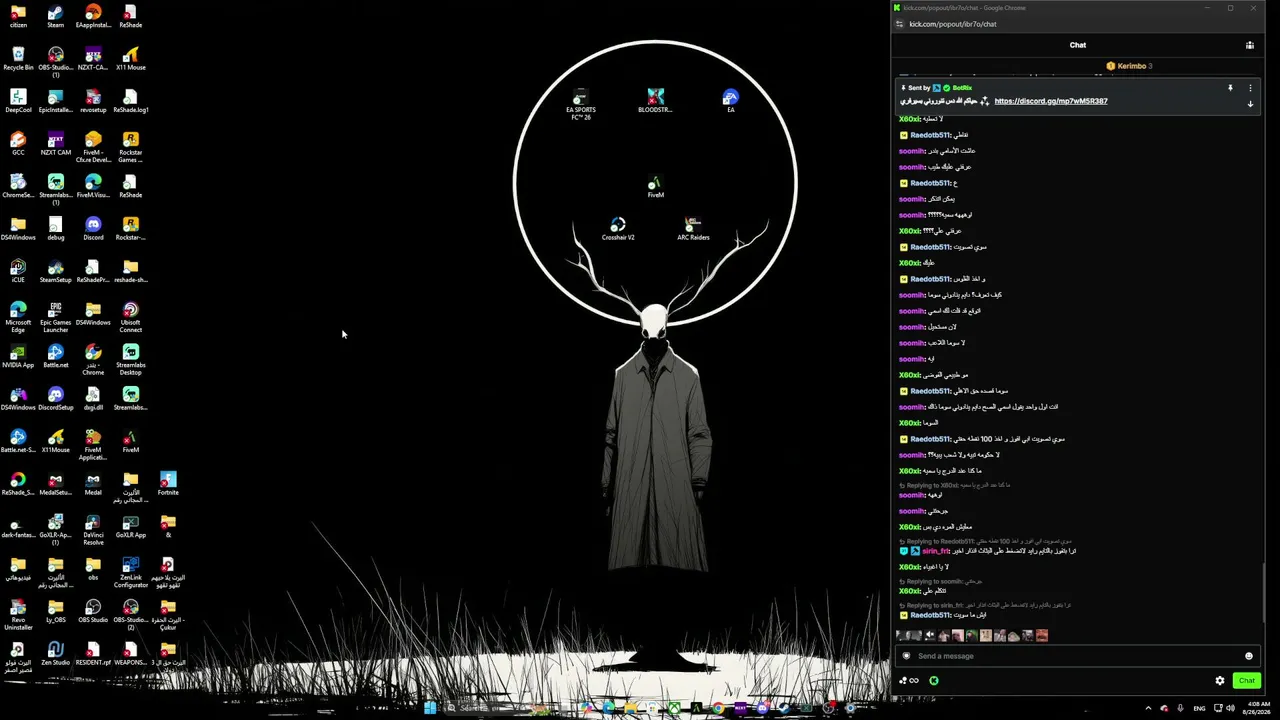Select the Crosshair V2 icon

tap(618, 229)
